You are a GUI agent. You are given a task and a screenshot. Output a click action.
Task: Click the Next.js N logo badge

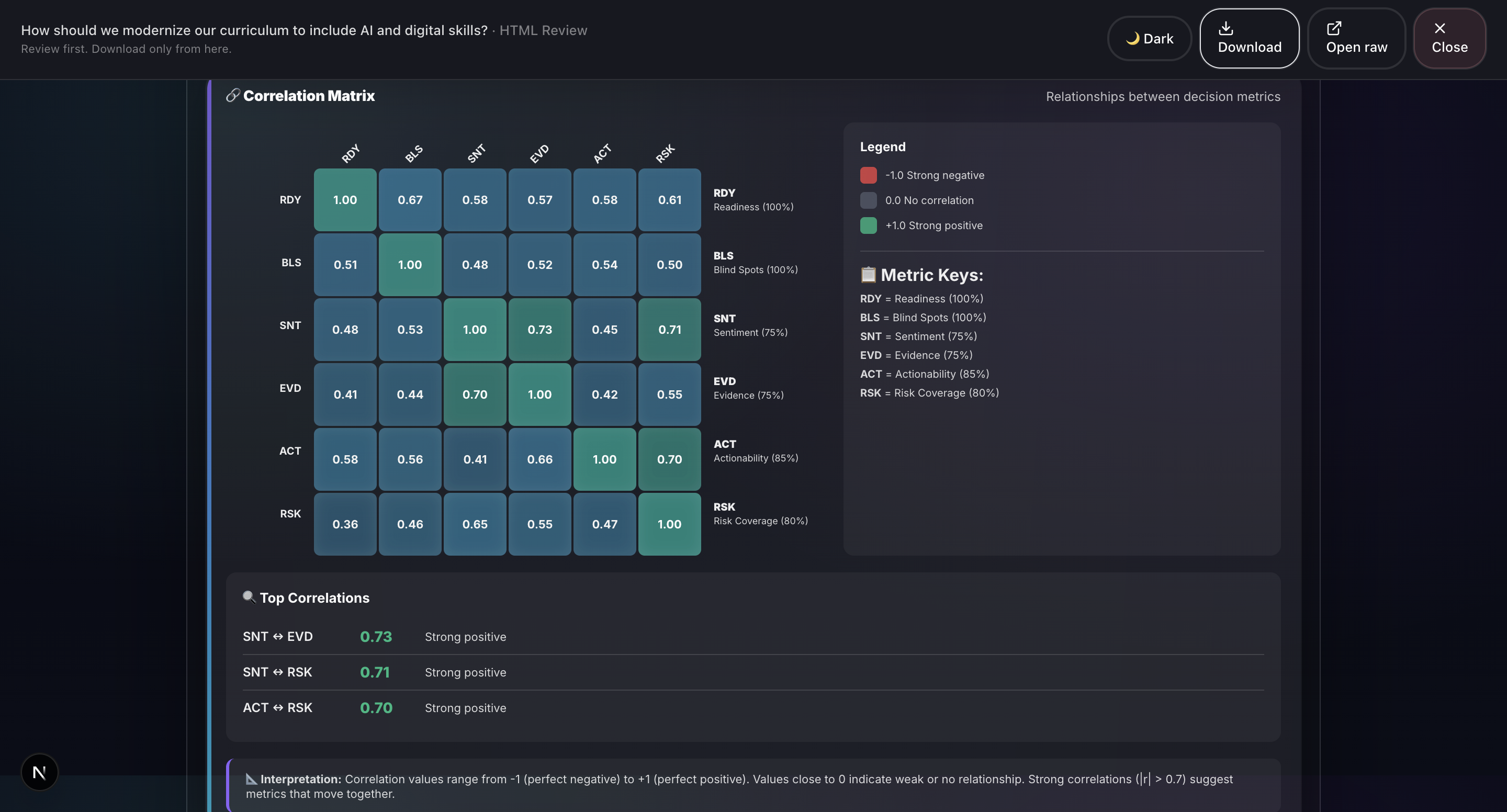39,772
